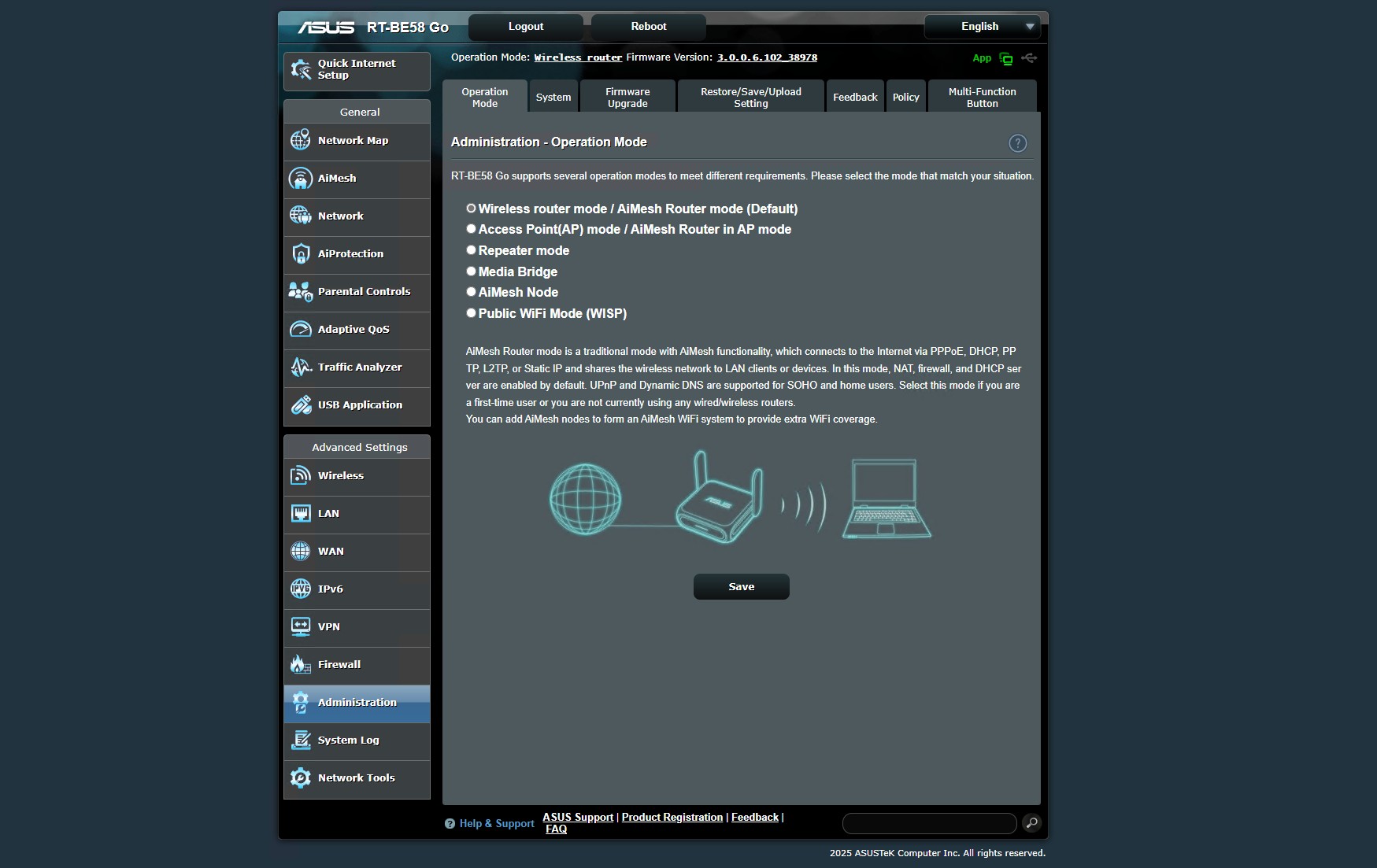Open the Firmware Upgrade tab
Image resolution: width=1377 pixels, height=868 pixels.
[627, 98]
